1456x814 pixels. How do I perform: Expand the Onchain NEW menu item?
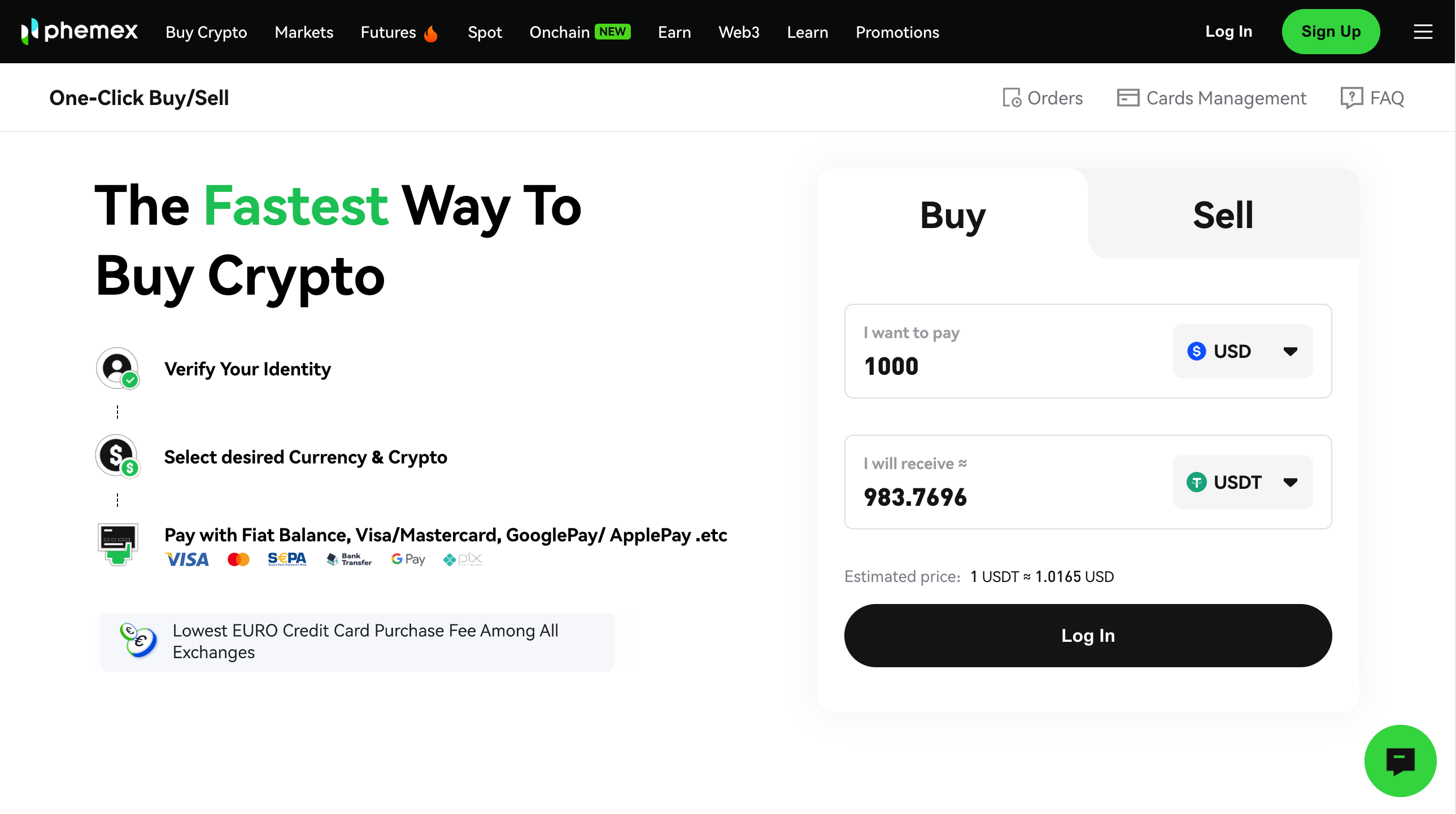[579, 32]
